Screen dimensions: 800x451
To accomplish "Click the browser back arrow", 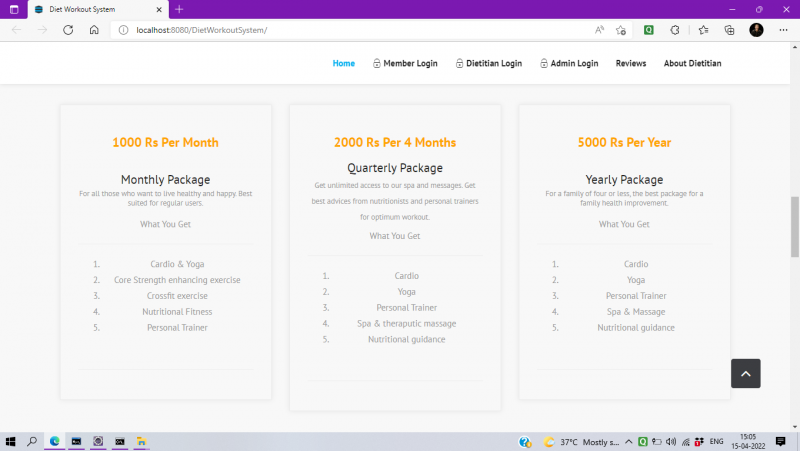I will click(16, 30).
